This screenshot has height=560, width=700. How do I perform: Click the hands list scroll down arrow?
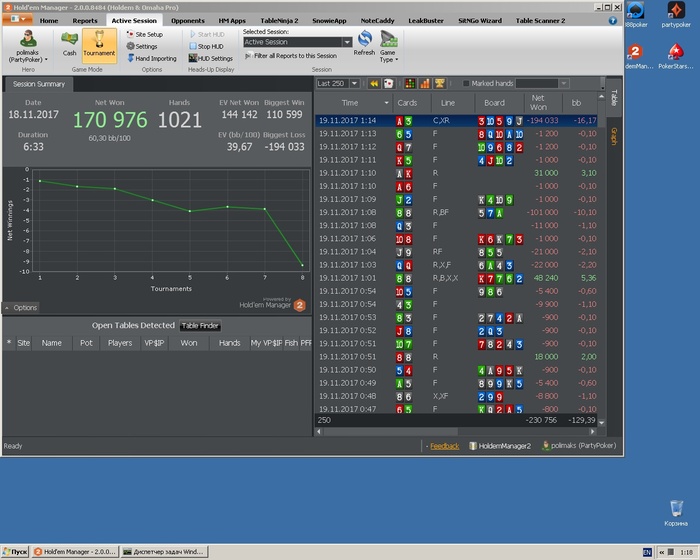point(601,422)
